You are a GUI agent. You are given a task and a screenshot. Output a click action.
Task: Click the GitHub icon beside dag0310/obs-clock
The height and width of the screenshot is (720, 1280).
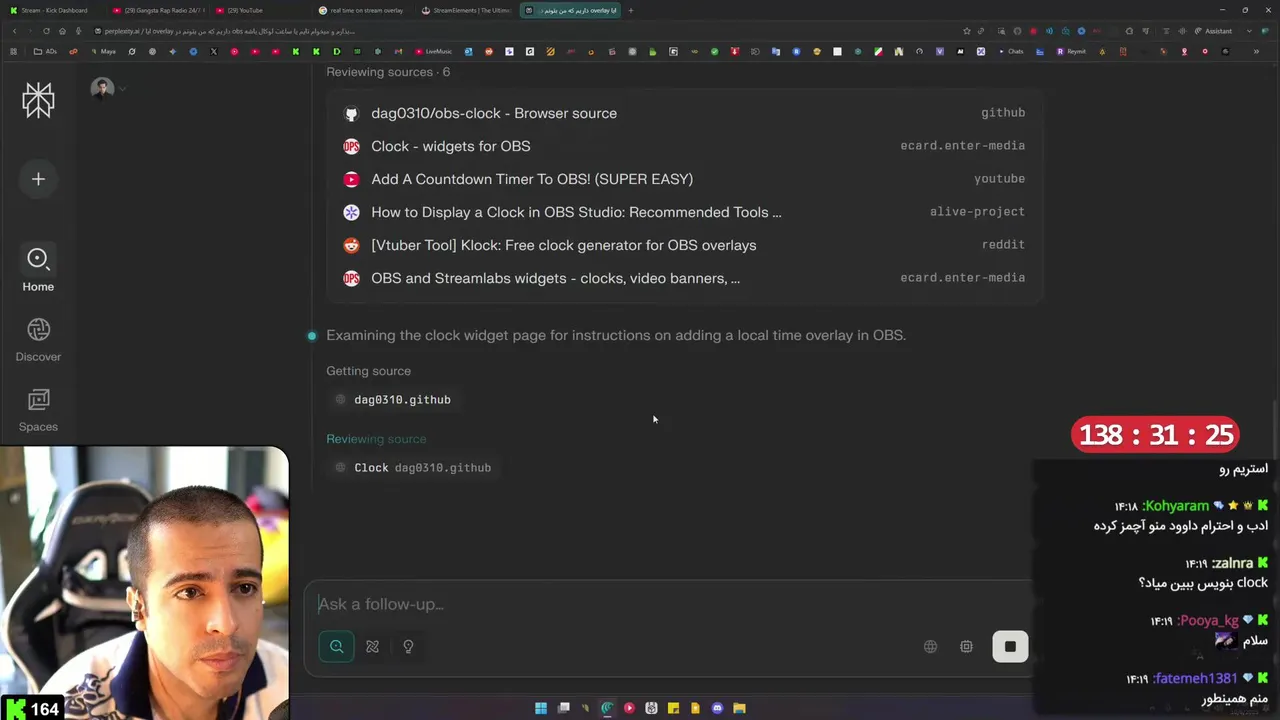351,114
